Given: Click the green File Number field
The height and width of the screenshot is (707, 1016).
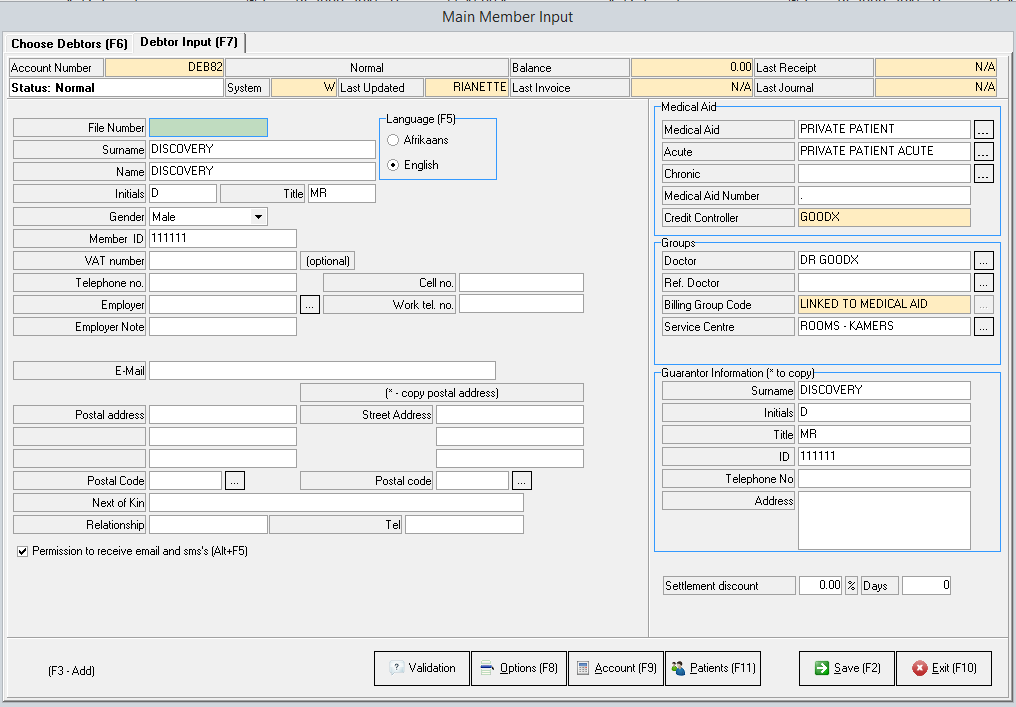Looking at the screenshot, I should [208, 128].
